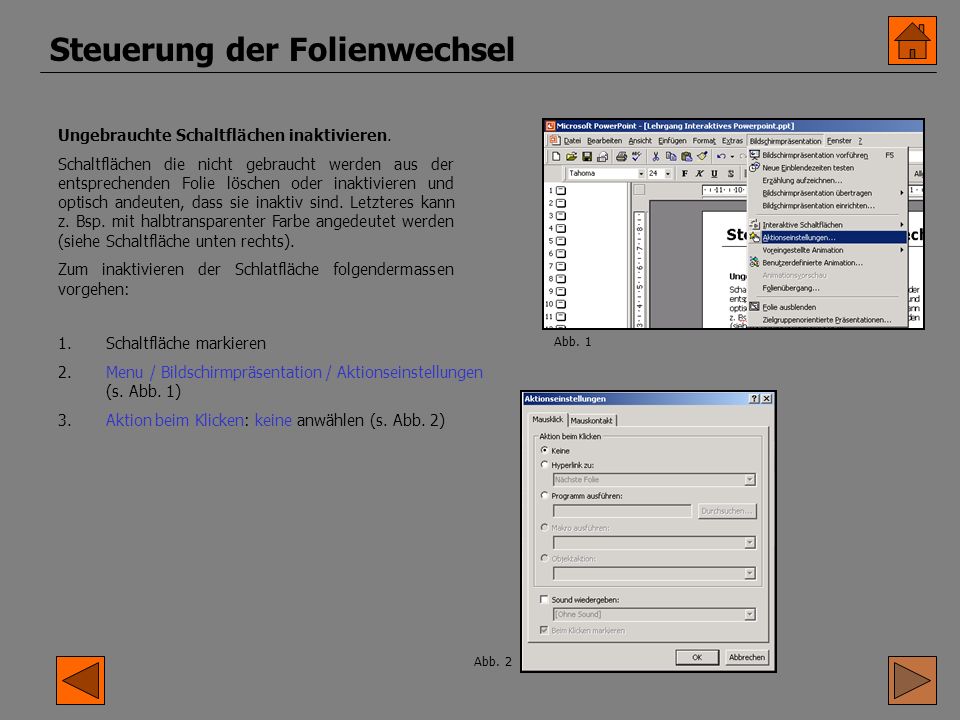The image size is (960, 720).
Task: Select the Hyperlink zu radio button
Action: click(x=544, y=465)
